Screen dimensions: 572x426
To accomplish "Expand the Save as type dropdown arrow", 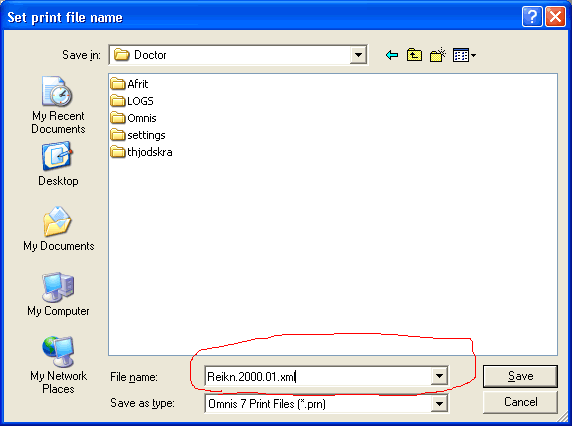I will pyautogui.click(x=439, y=404).
